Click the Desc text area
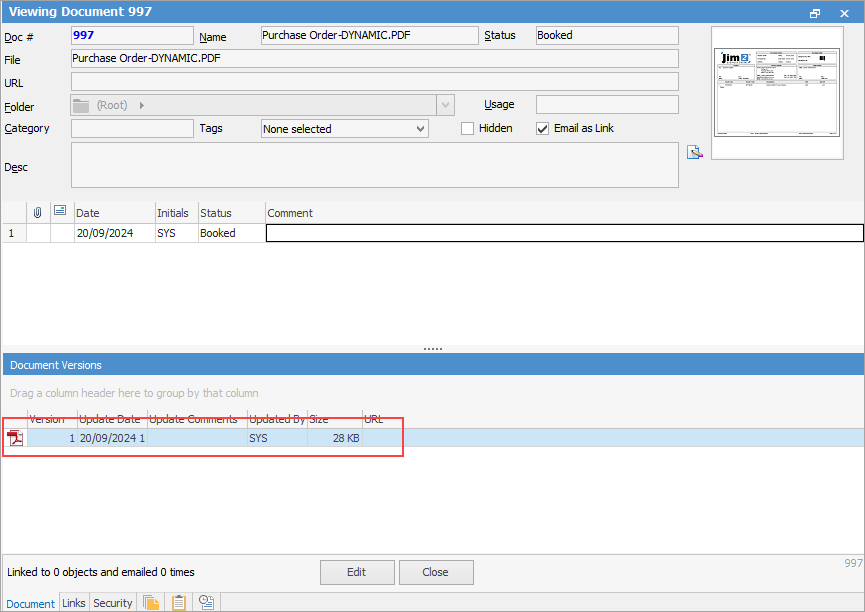 375,165
